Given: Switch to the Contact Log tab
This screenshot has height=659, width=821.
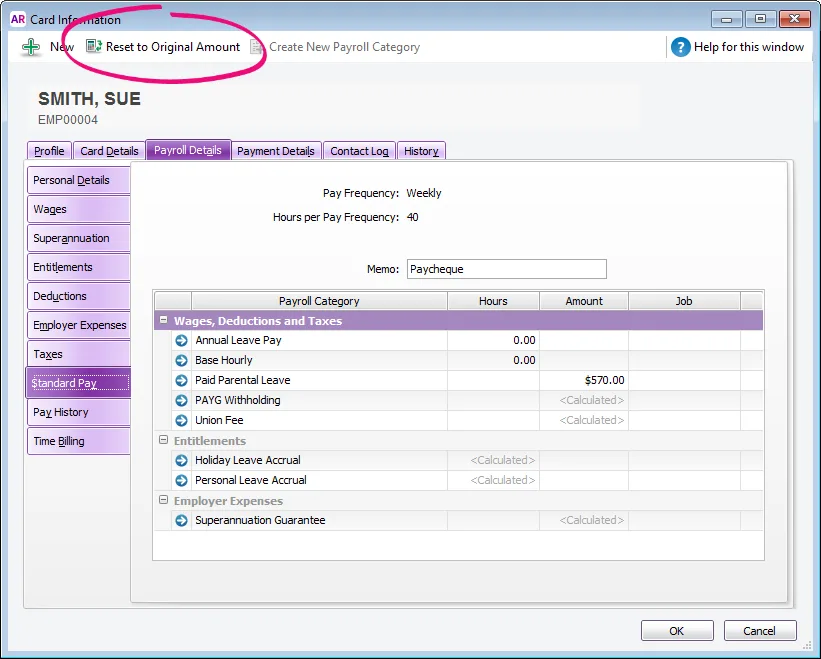Looking at the screenshot, I should point(359,150).
